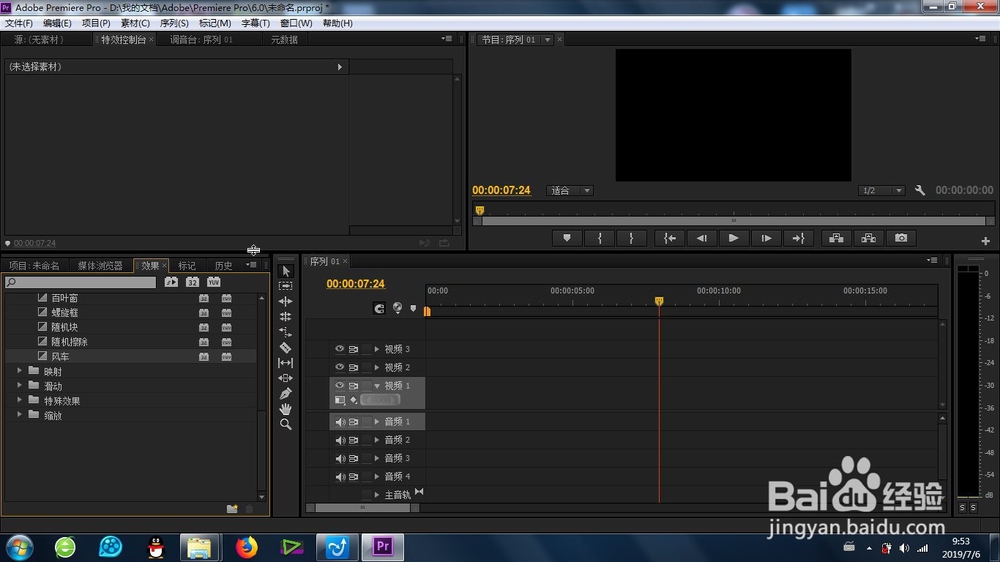Select the Rate Stretch tool
This screenshot has width=1000, height=562.
point(286,332)
